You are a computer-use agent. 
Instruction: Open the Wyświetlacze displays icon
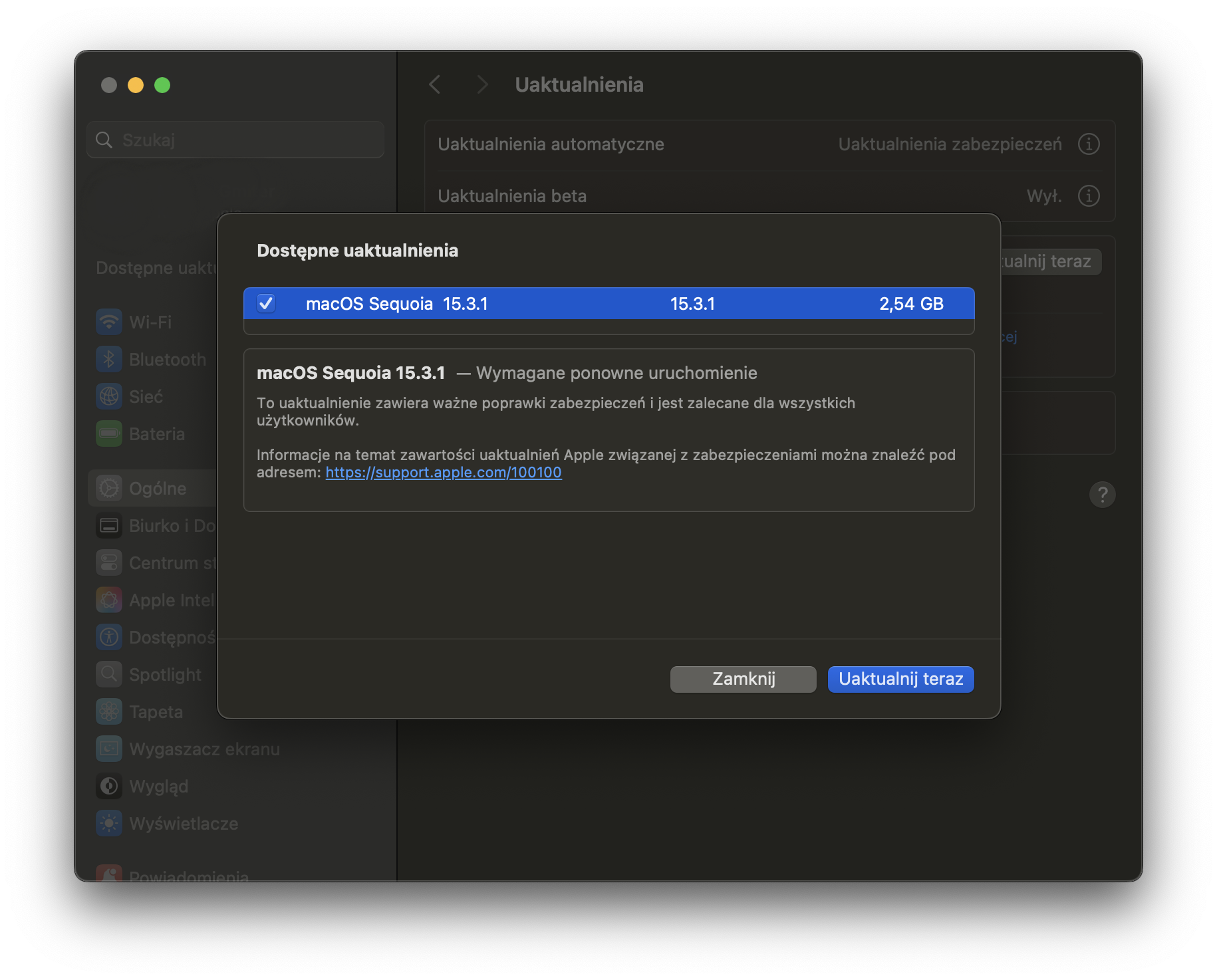(109, 824)
